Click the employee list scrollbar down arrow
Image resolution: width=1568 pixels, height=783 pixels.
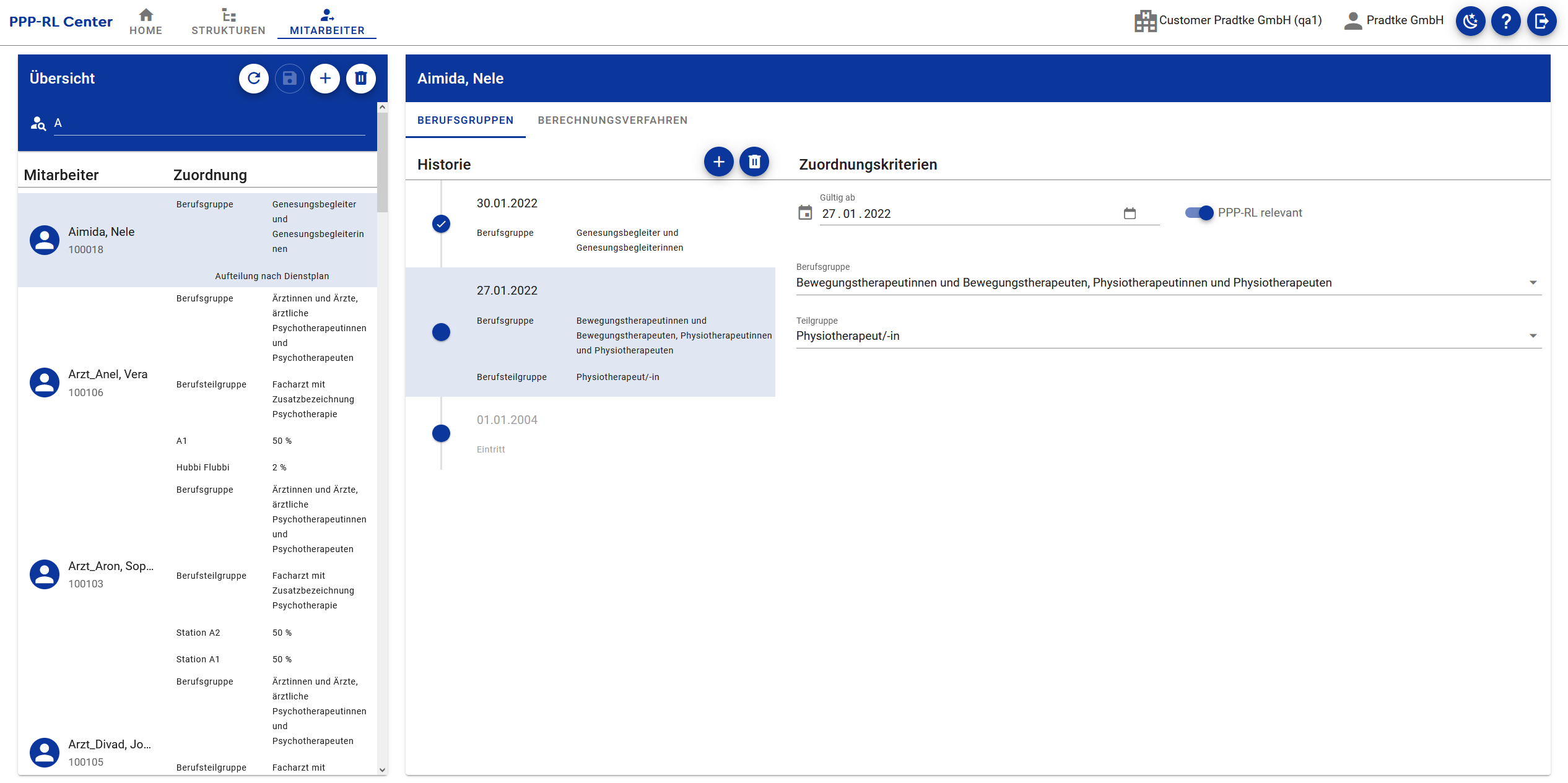click(383, 770)
